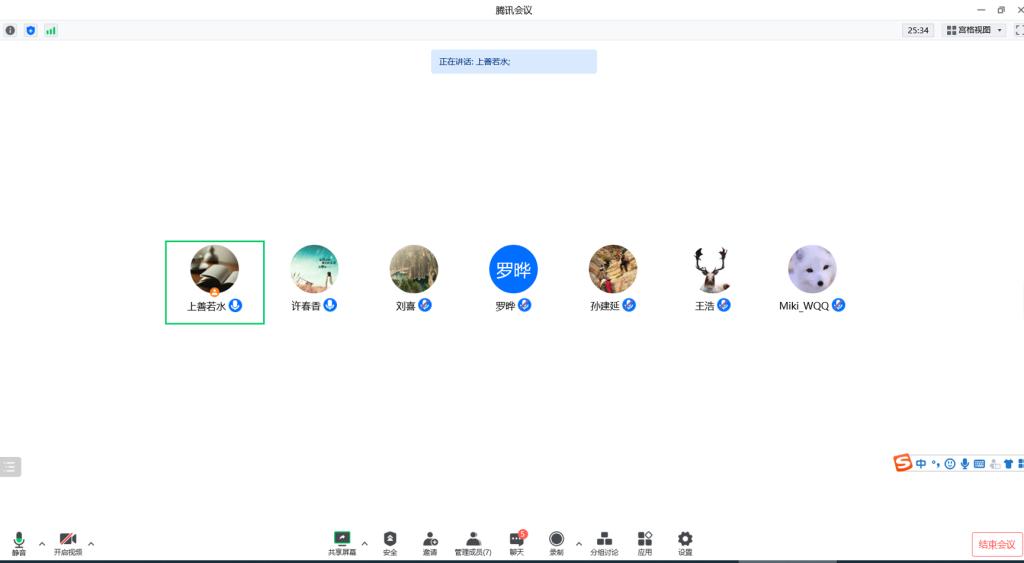Enter full screen mode
Viewport: 1024px width, 563px height.
(1019, 31)
